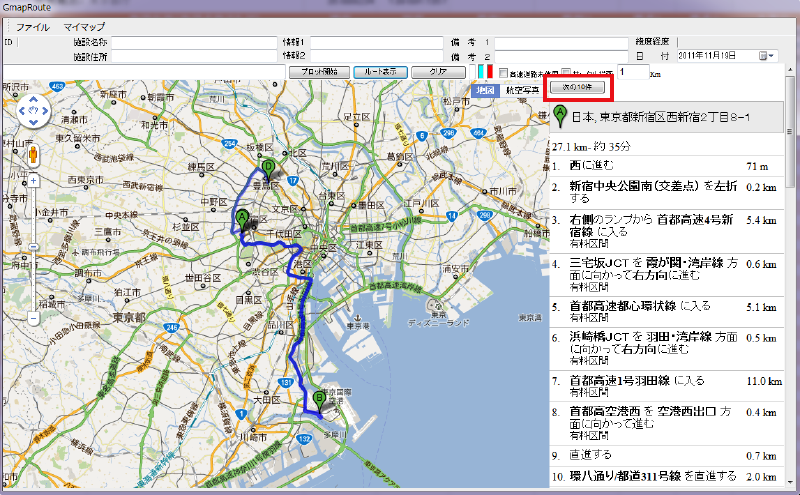This screenshot has width=800, height=495.
Task: Toggle the 高速道路未使用 checkbox
Action: pyautogui.click(x=504, y=73)
